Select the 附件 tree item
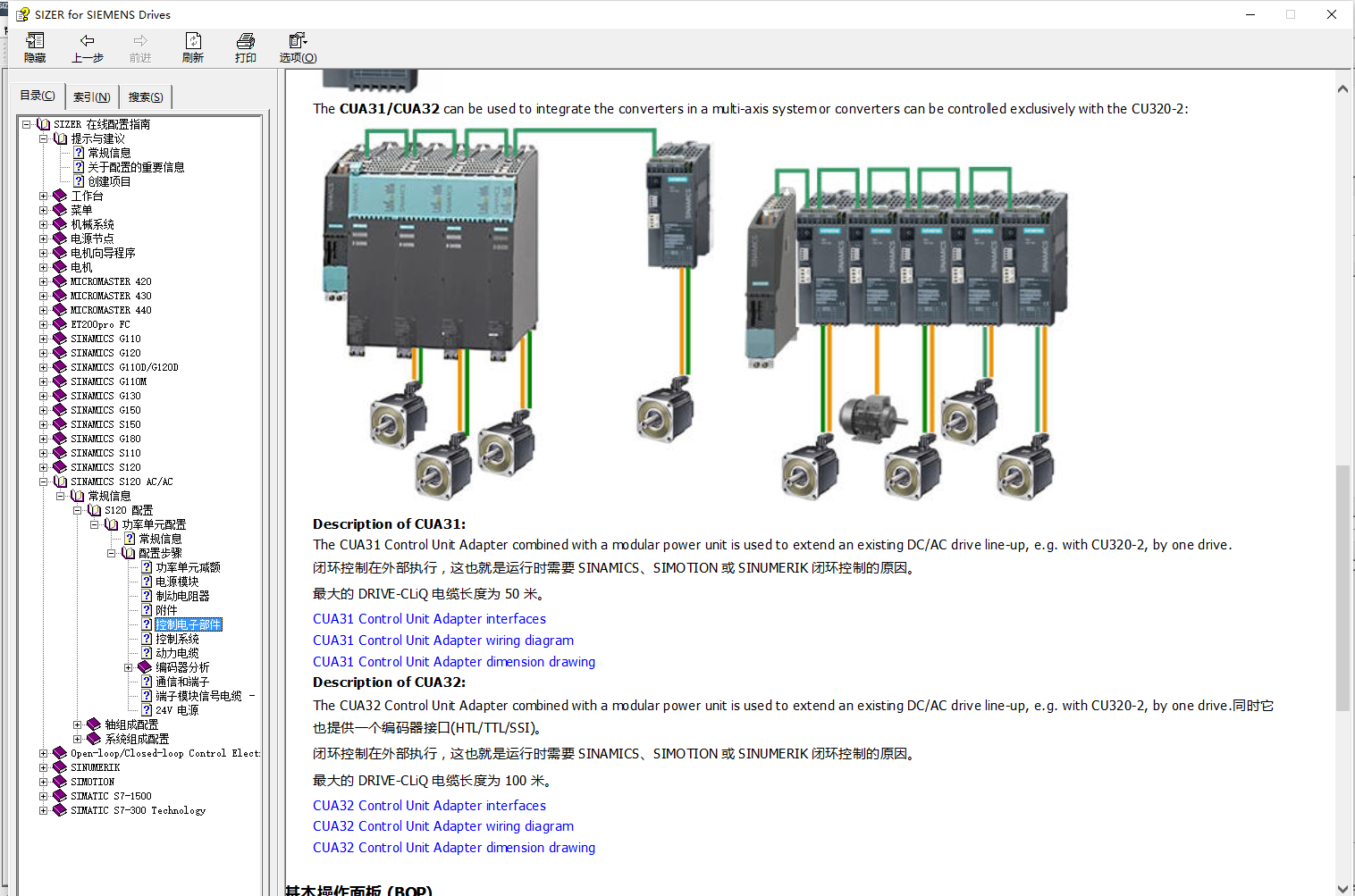Image resolution: width=1355 pixels, height=896 pixels. coord(166,610)
